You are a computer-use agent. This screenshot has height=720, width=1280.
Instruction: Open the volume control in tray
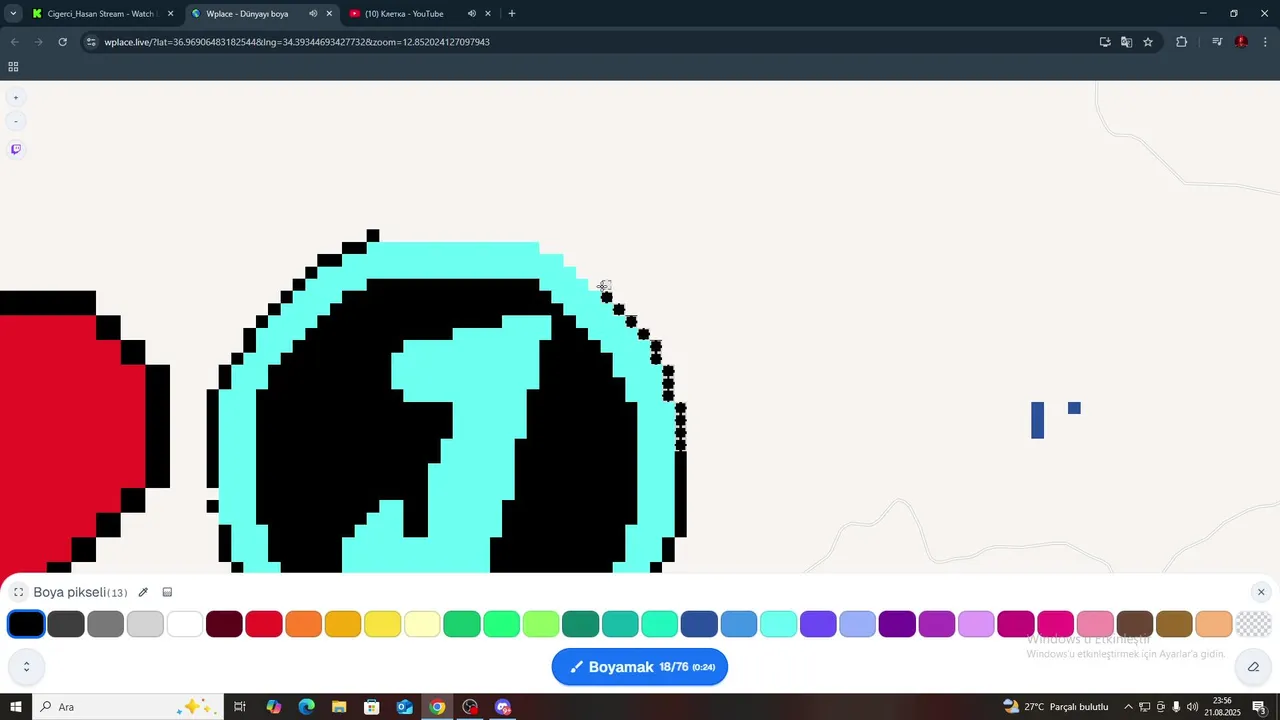[x=1192, y=707]
